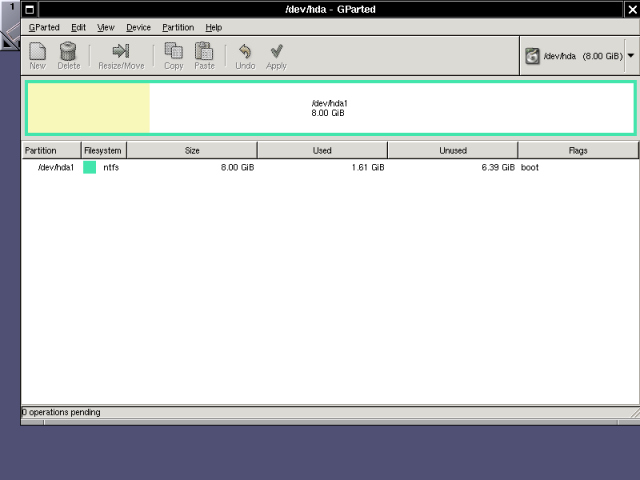Click the 8.00 GiB size cell
The image size is (640, 480).
tap(238, 167)
